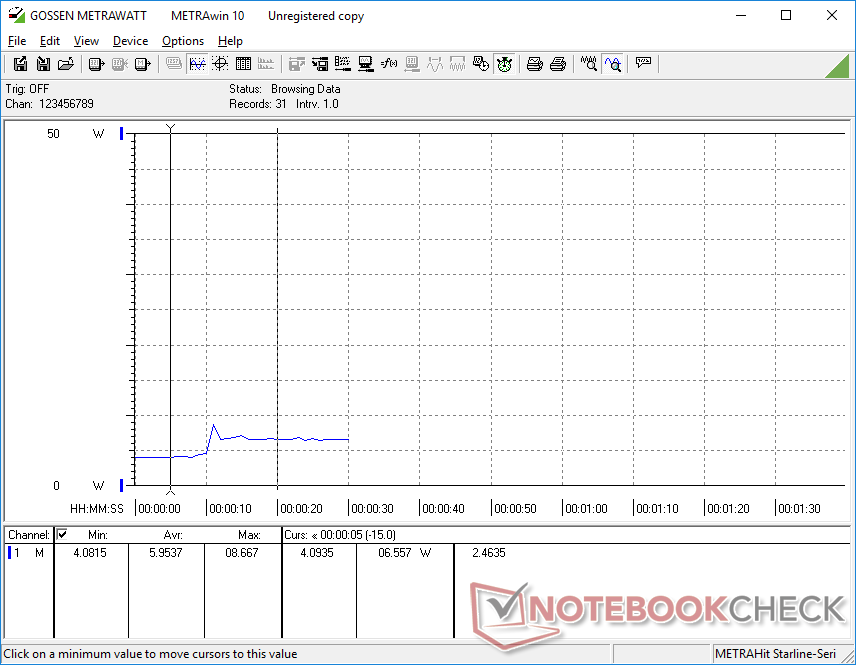Toggle the Channel header checkbox
The width and height of the screenshot is (856, 665).
[62, 534]
